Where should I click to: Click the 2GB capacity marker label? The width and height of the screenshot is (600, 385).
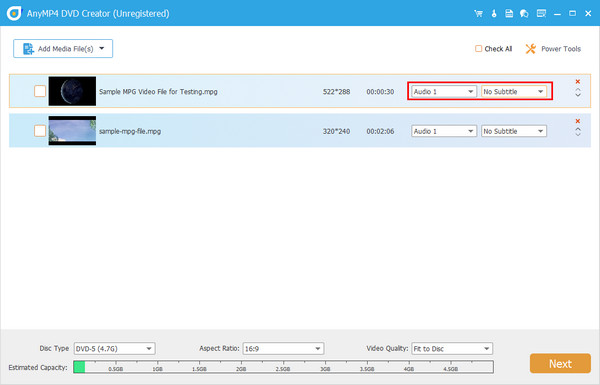click(241, 369)
